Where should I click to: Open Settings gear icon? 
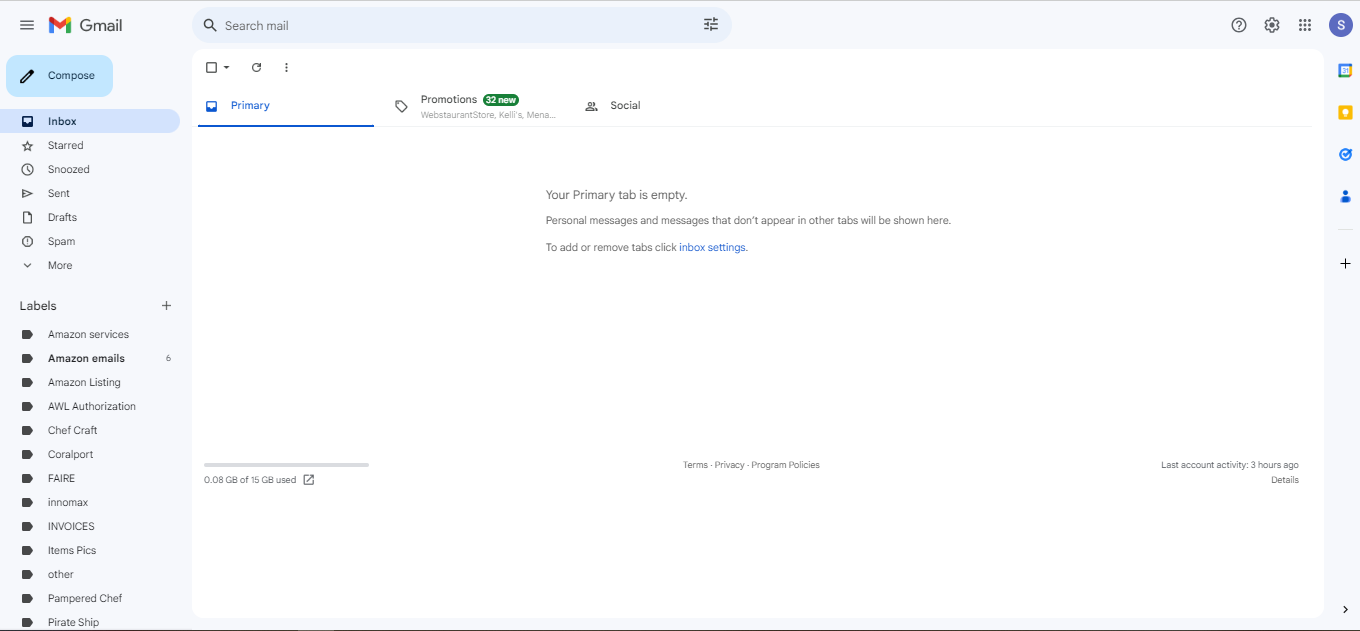[x=1272, y=25]
